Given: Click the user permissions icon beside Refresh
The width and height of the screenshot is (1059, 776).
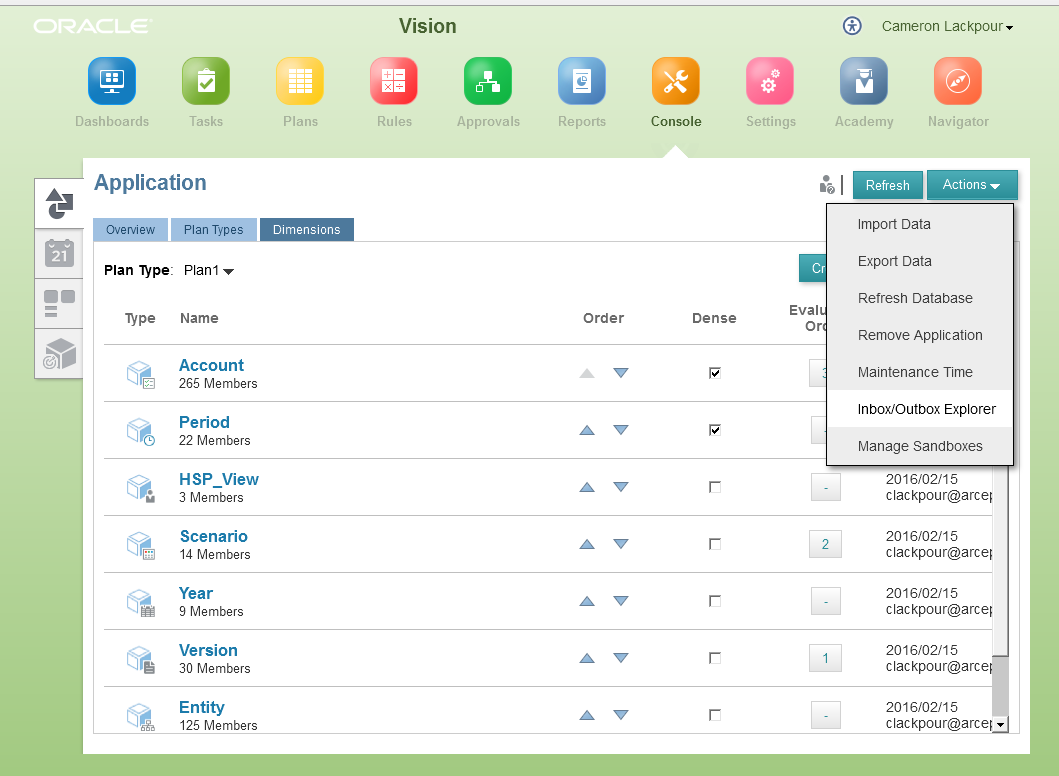Looking at the screenshot, I should 827,184.
